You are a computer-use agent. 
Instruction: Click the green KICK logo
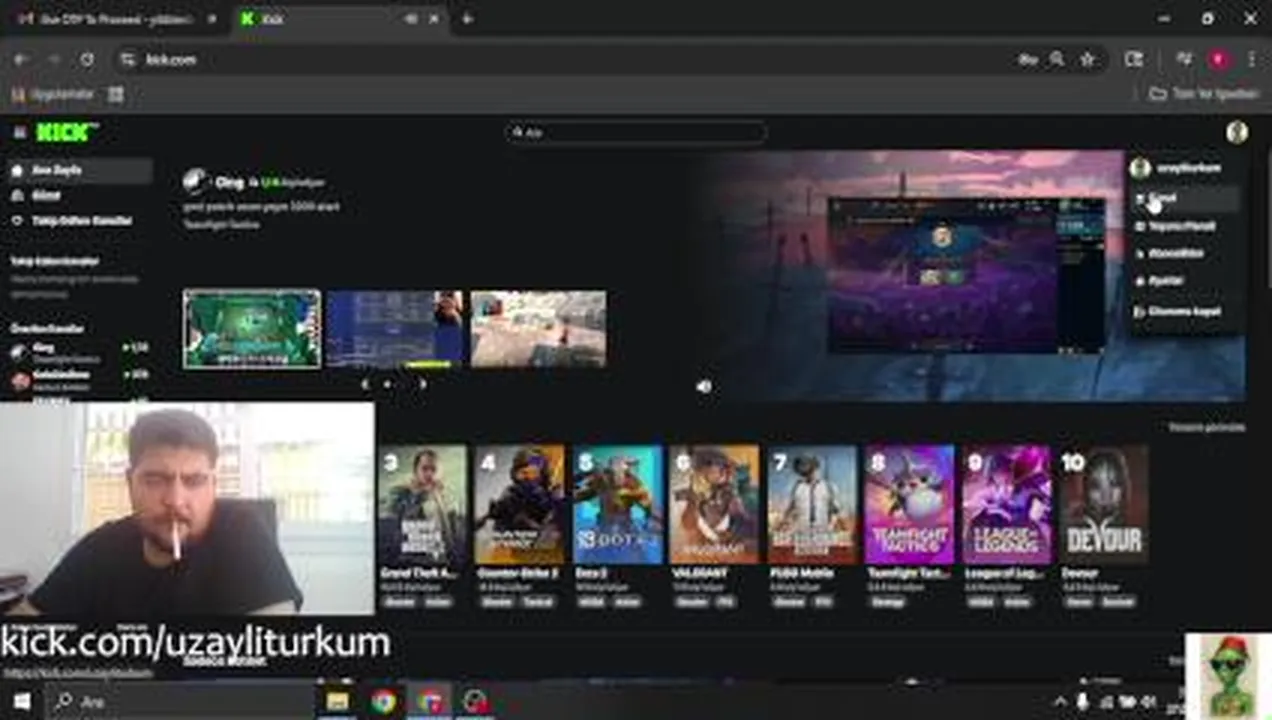pyautogui.click(x=66, y=132)
